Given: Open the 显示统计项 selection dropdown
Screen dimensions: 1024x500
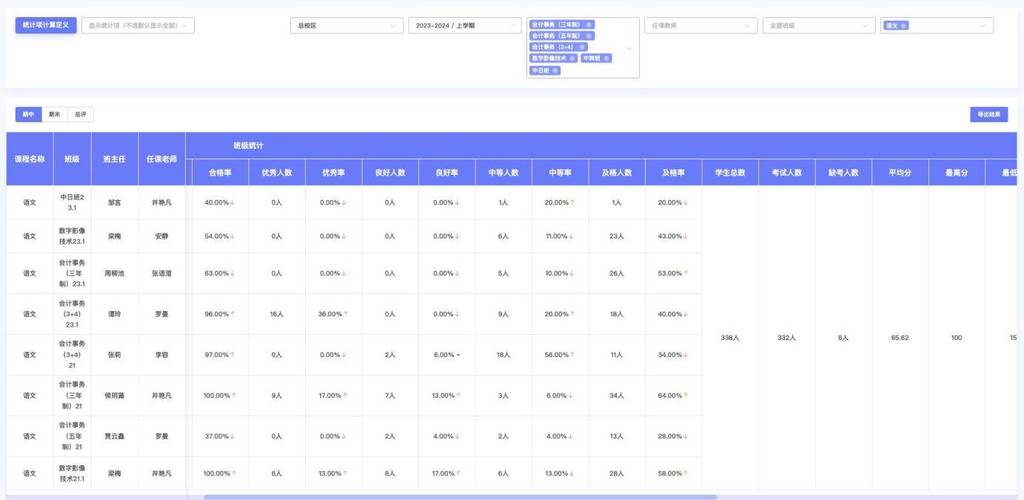Looking at the screenshot, I should 138,25.
